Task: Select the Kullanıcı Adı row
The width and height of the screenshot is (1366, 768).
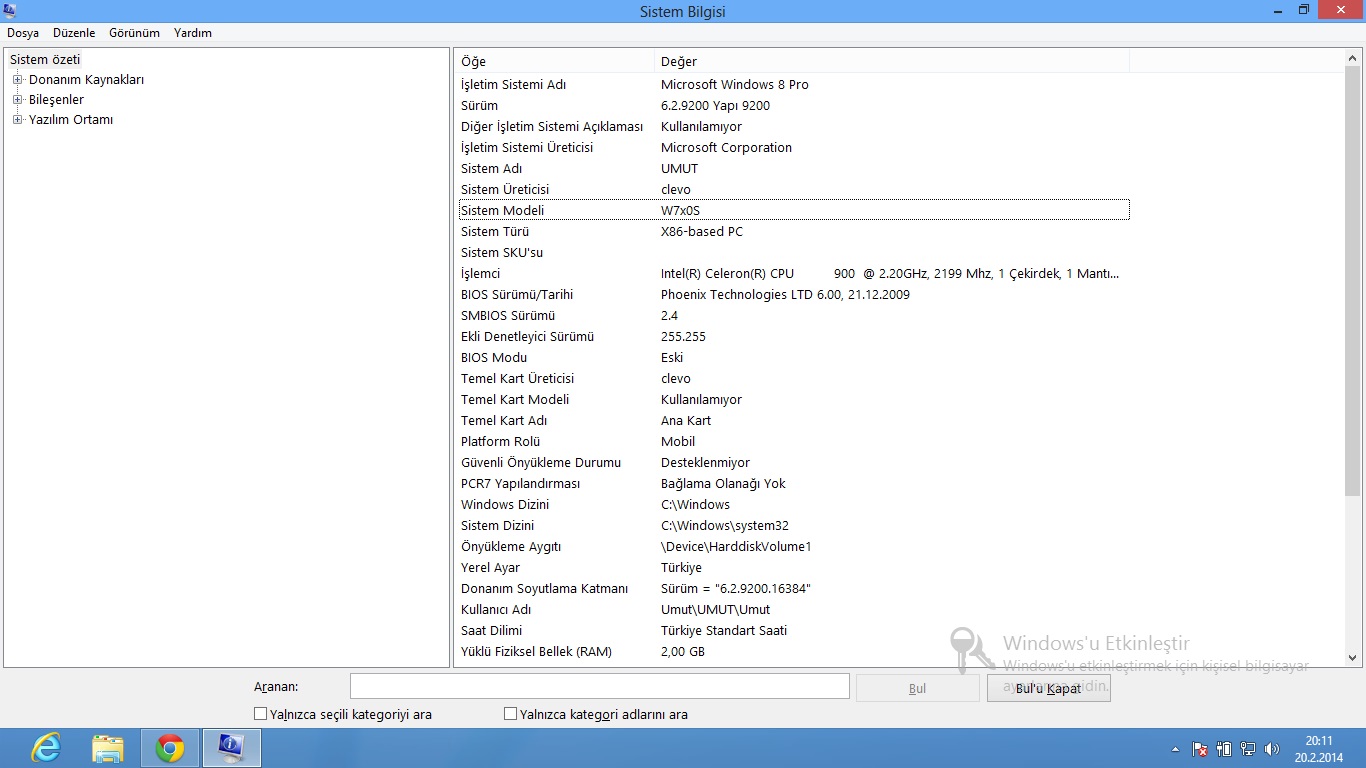Action: point(794,610)
